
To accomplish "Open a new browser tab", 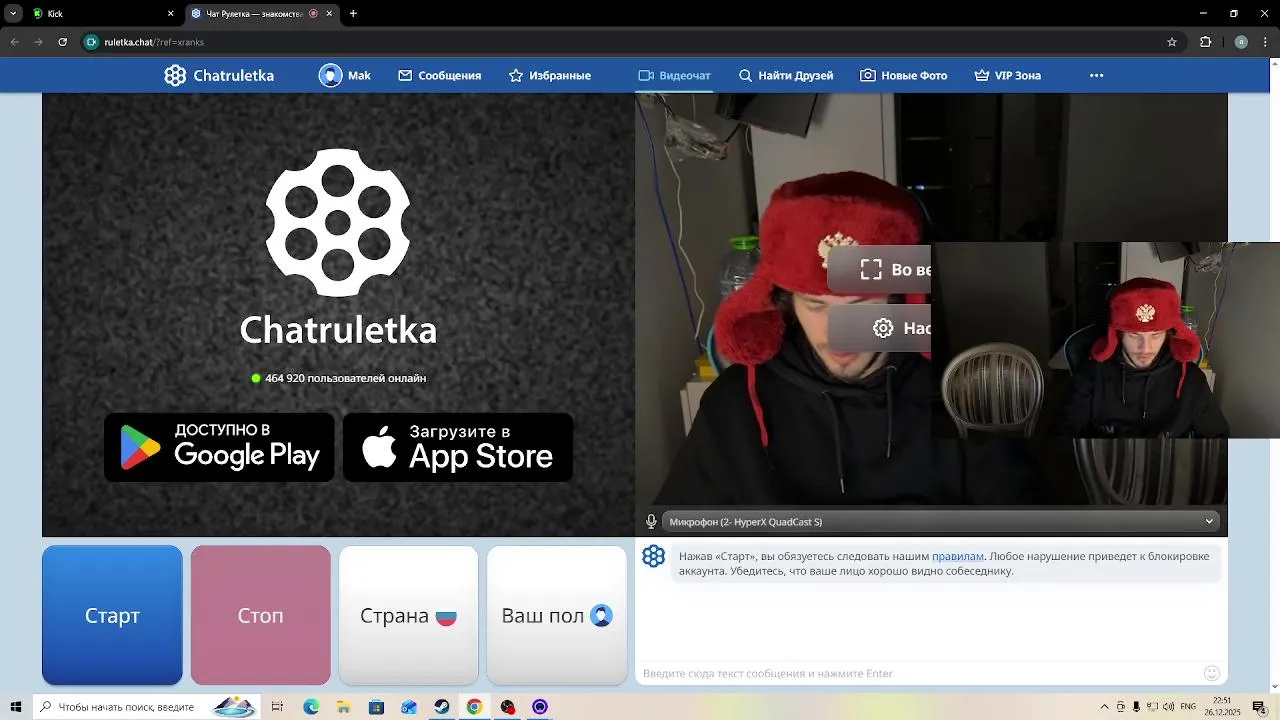I will coord(353,14).
